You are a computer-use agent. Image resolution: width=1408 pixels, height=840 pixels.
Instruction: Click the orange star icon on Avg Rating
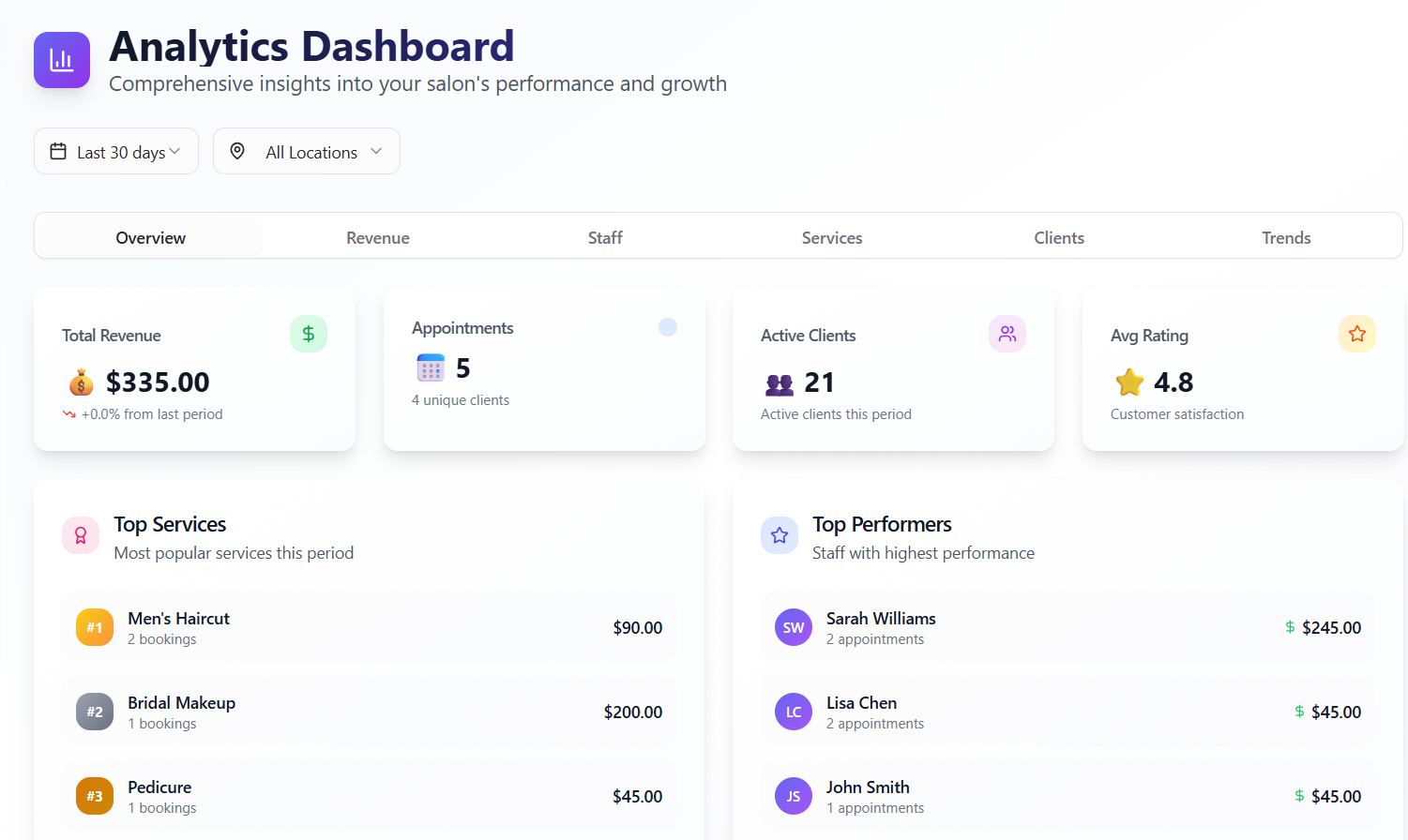point(1356,334)
